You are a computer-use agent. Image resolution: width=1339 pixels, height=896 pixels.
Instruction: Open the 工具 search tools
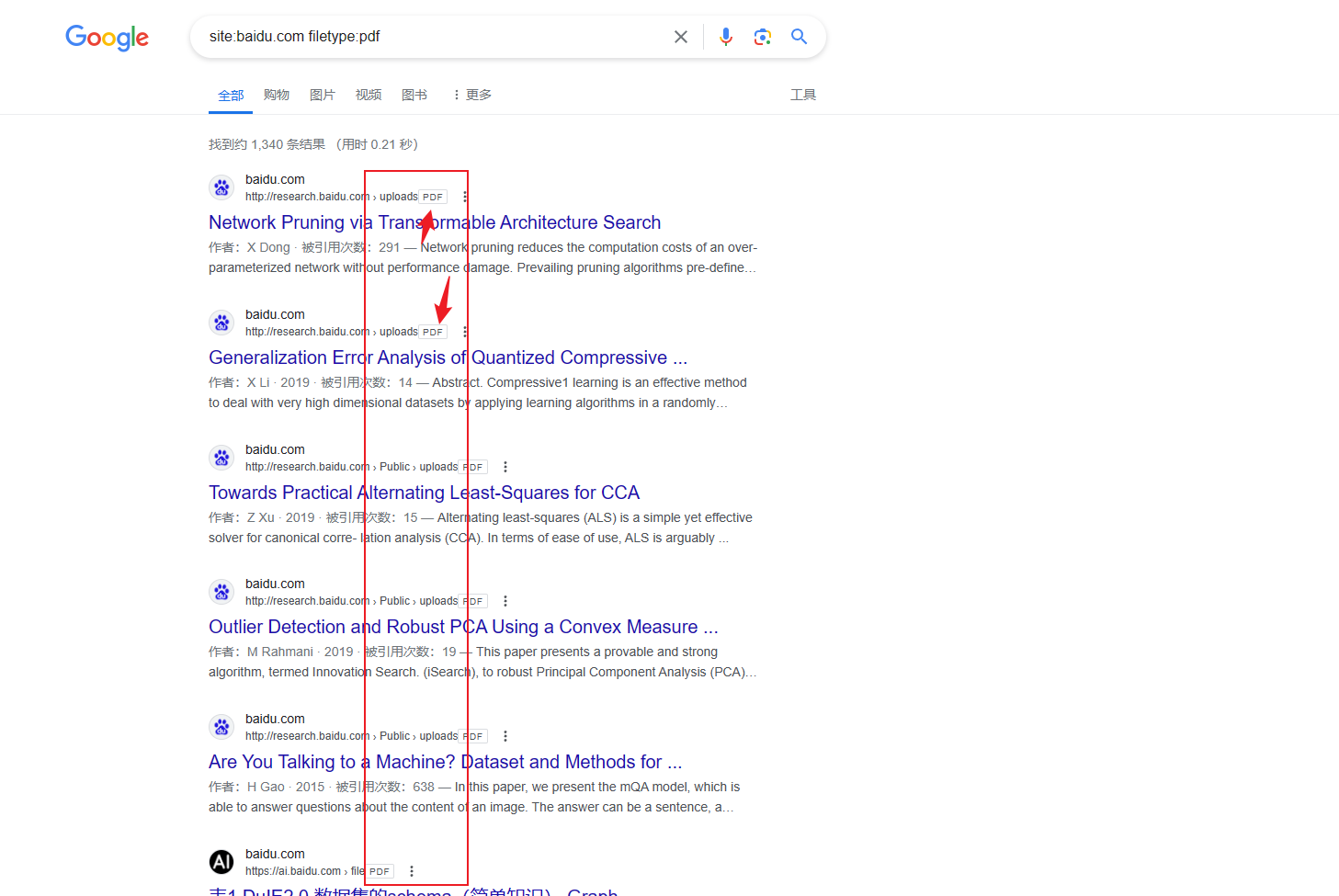pyautogui.click(x=803, y=95)
